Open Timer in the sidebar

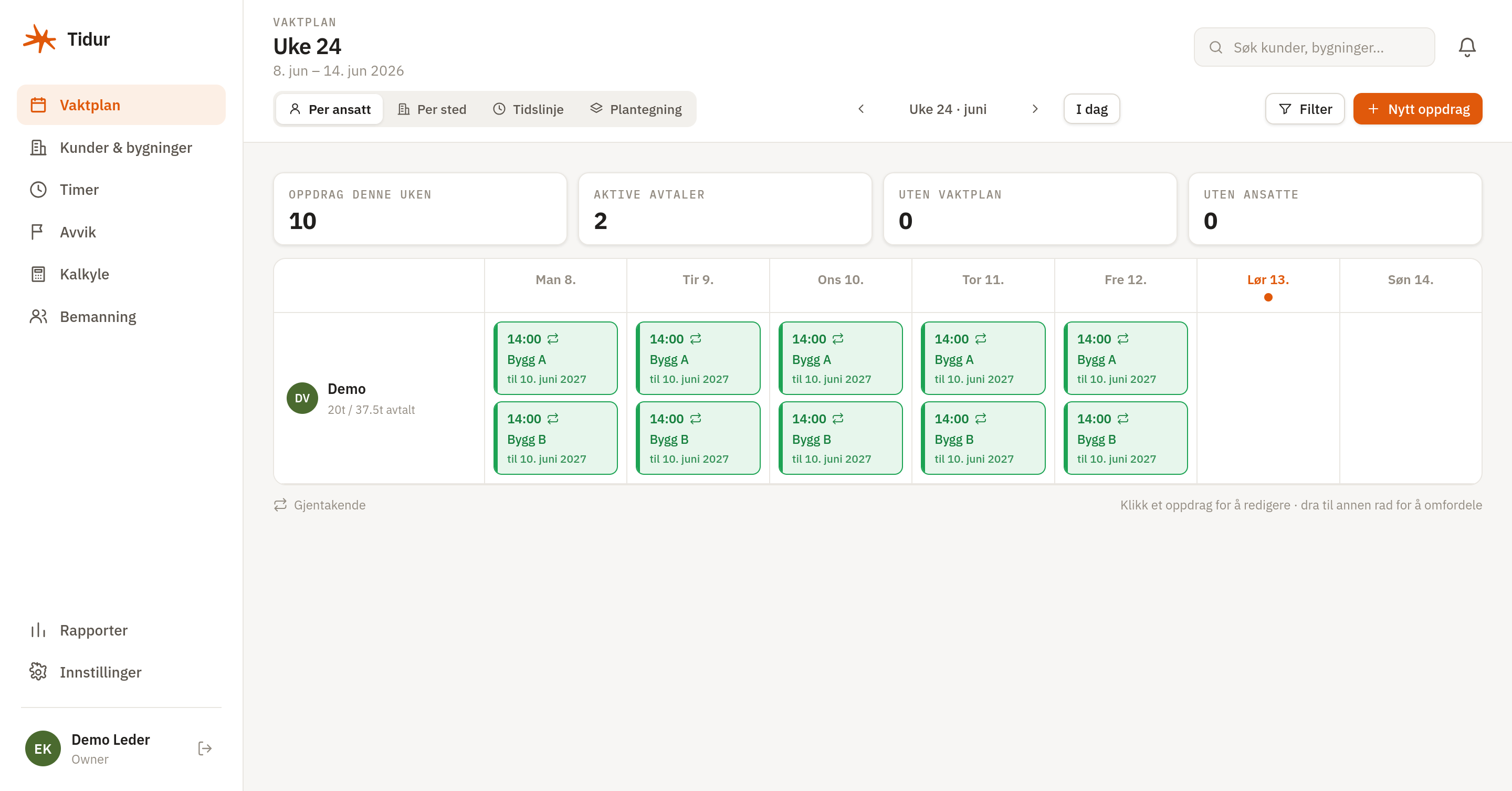tap(121, 190)
